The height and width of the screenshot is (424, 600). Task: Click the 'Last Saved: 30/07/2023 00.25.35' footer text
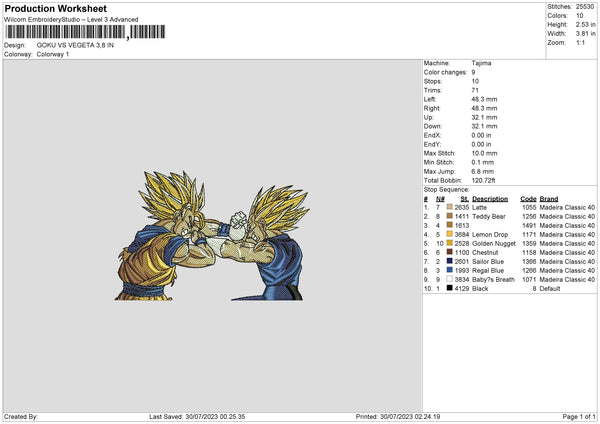point(197,417)
